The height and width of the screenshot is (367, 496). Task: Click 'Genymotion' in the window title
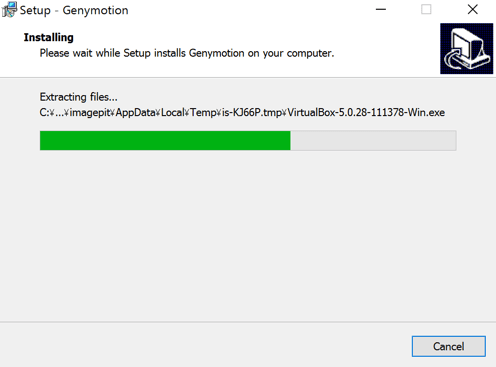coord(95,10)
